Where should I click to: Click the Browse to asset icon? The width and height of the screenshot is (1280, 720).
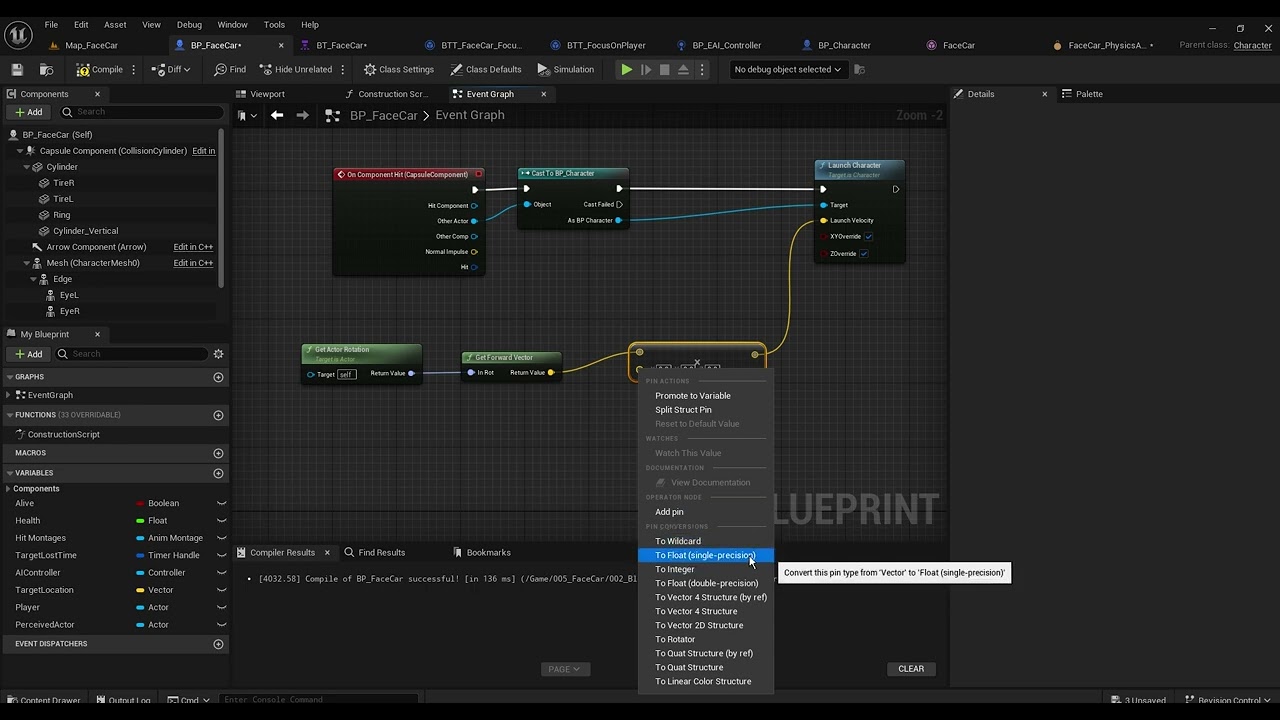pos(46,70)
